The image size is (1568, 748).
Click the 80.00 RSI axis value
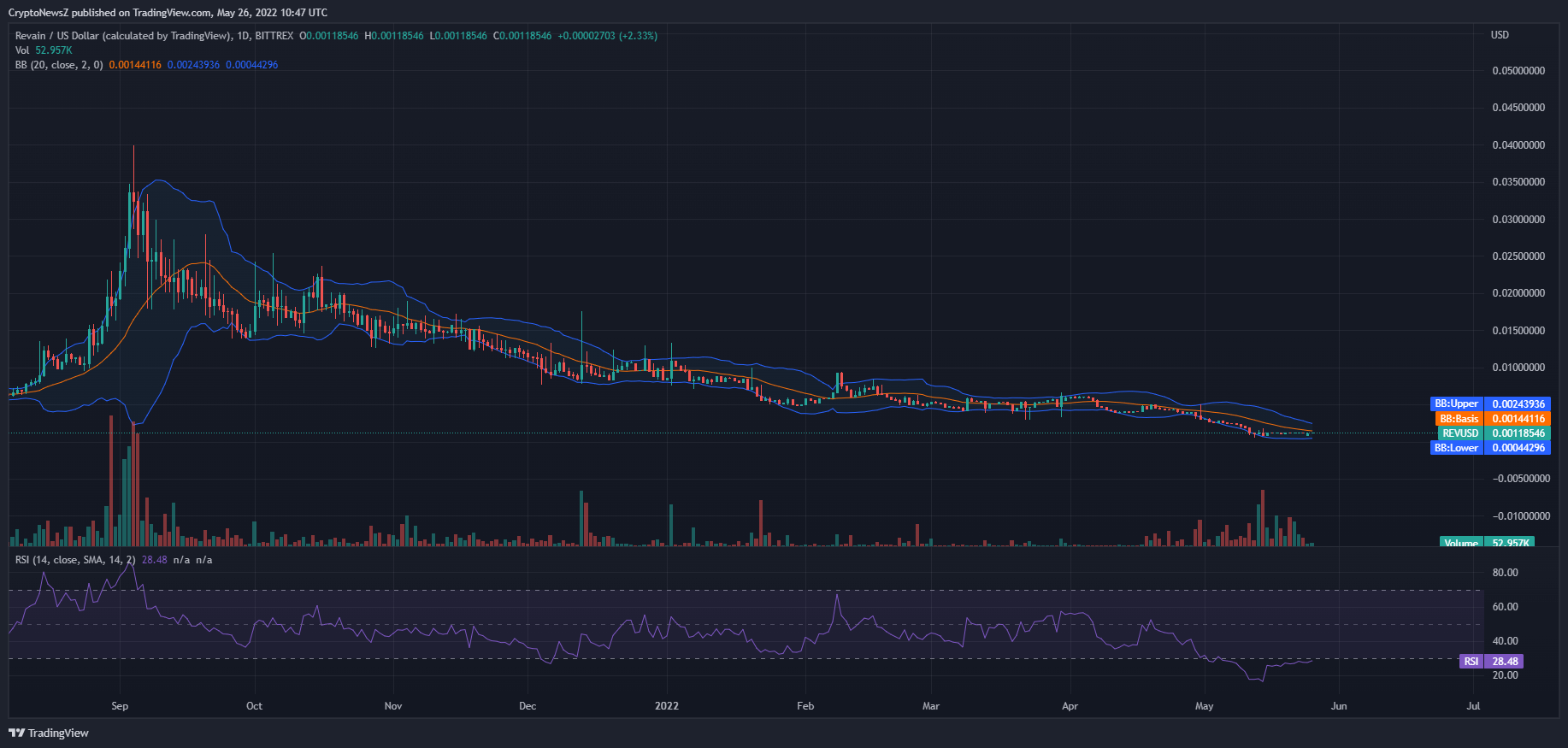tap(1506, 573)
